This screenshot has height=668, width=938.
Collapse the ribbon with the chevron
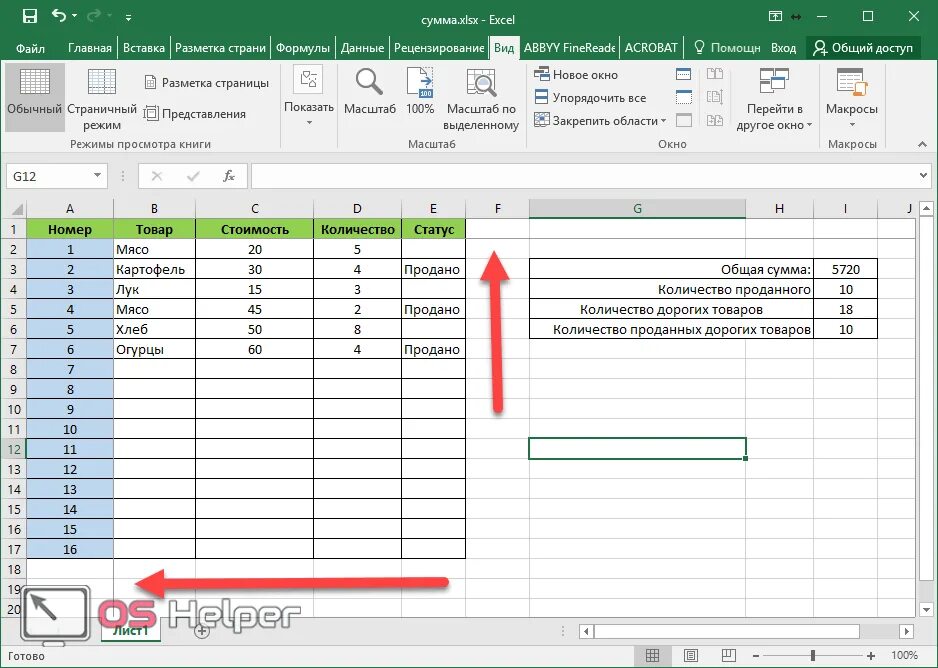click(922, 144)
